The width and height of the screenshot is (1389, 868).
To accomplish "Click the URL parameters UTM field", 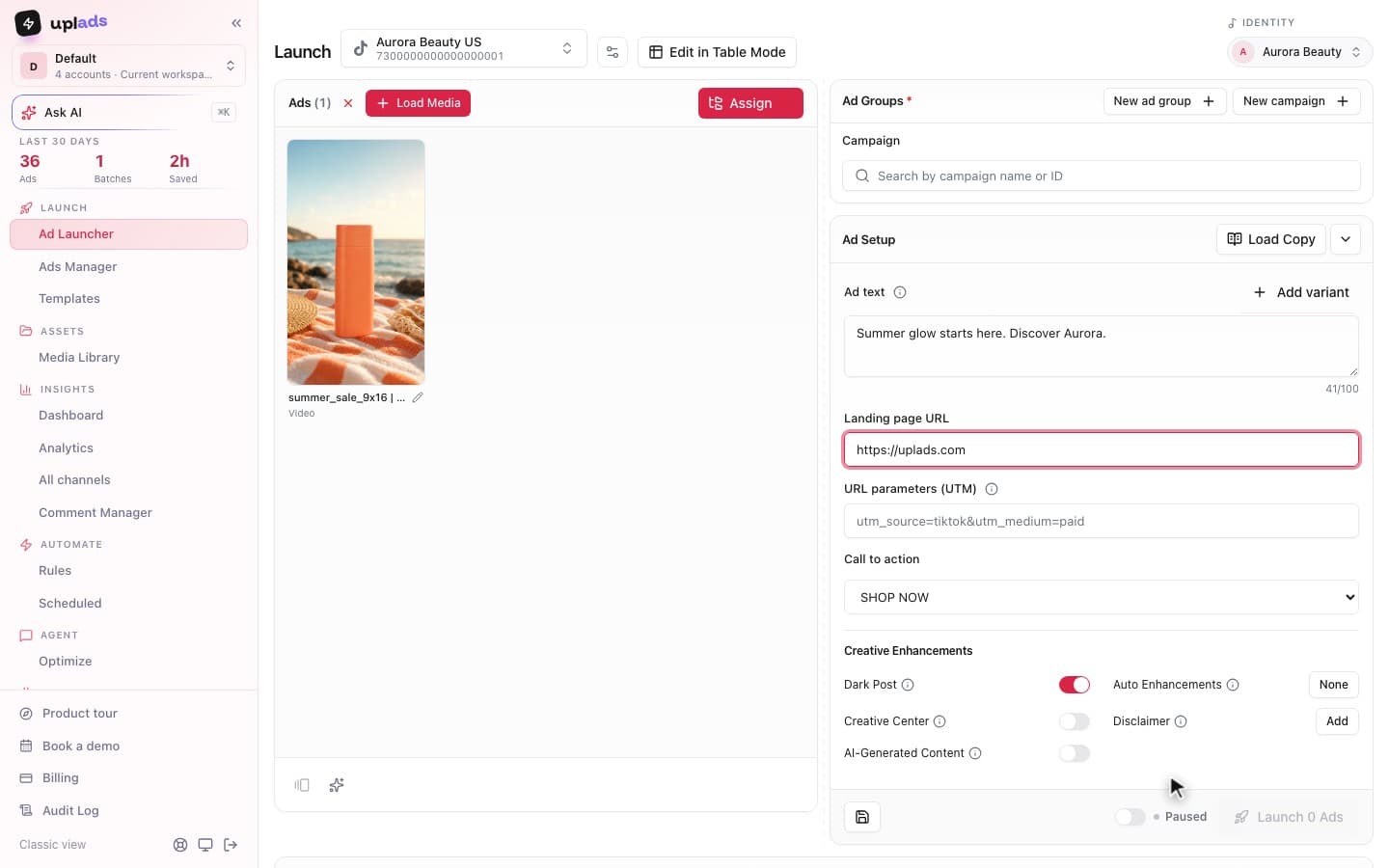I will pos(1102,522).
